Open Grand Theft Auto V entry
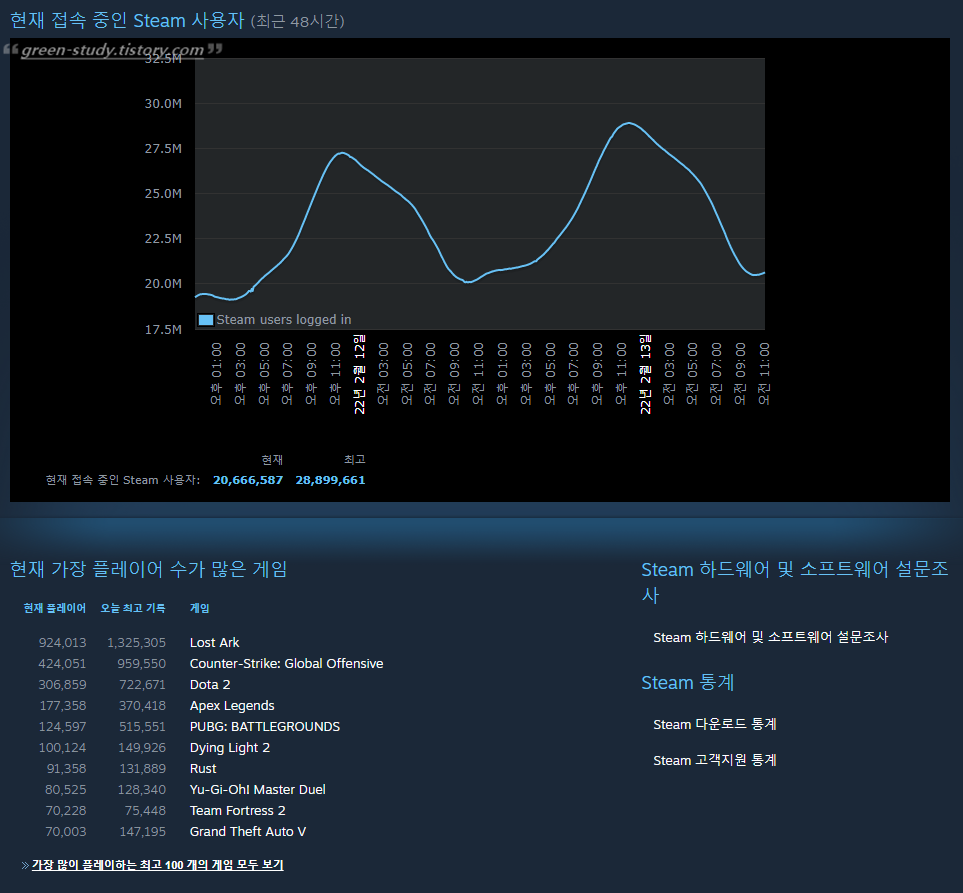Screen dimensions: 963x893 [248, 832]
